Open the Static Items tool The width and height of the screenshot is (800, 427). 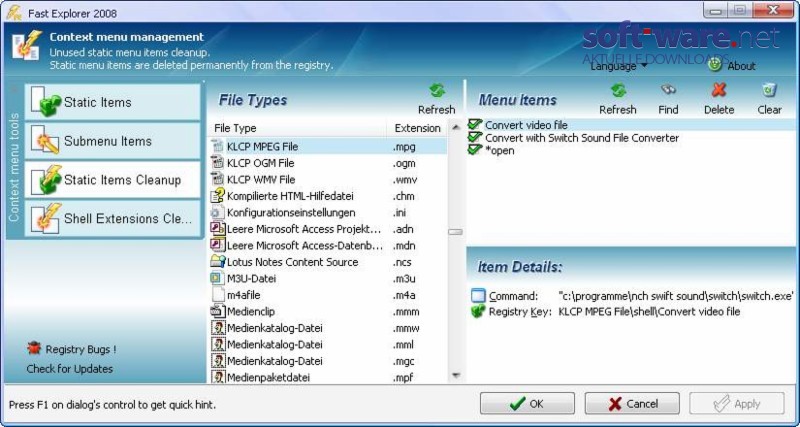(x=112, y=102)
